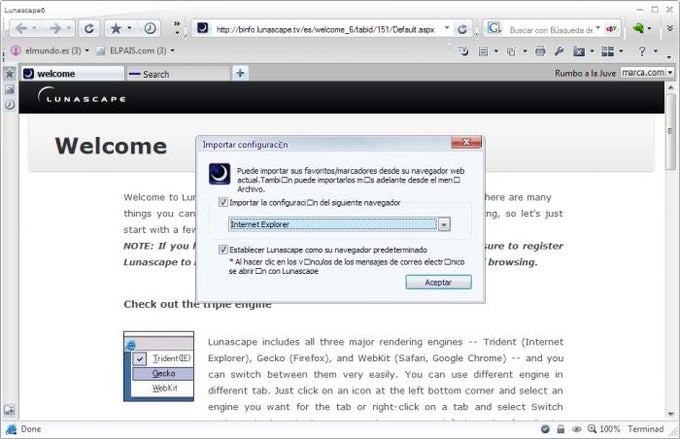Screen dimensions: 680x439
Task: Click the address bar URL field
Action: tap(325, 29)
